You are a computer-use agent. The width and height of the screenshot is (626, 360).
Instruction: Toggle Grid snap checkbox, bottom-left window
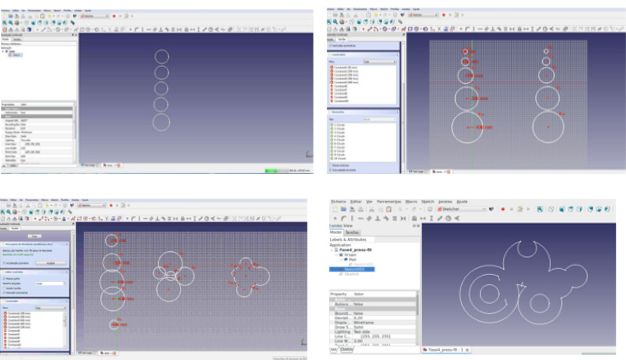tap(4, 288)
